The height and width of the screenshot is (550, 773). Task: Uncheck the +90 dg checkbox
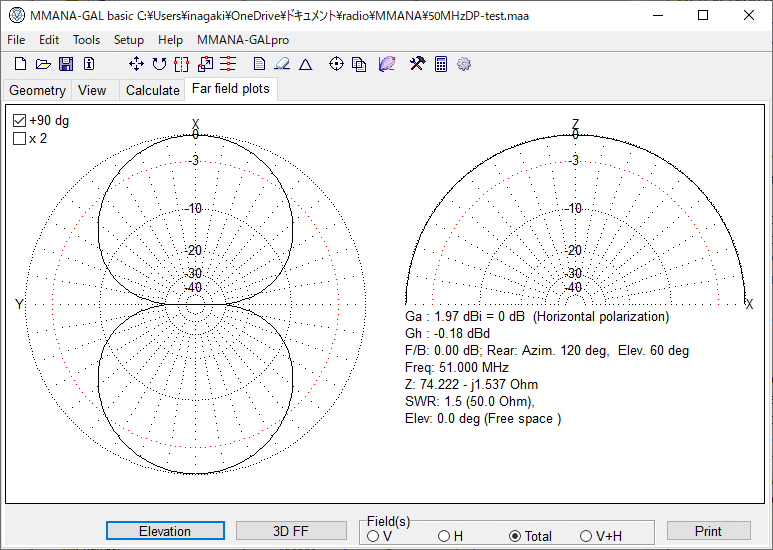(x=19, y=121)
